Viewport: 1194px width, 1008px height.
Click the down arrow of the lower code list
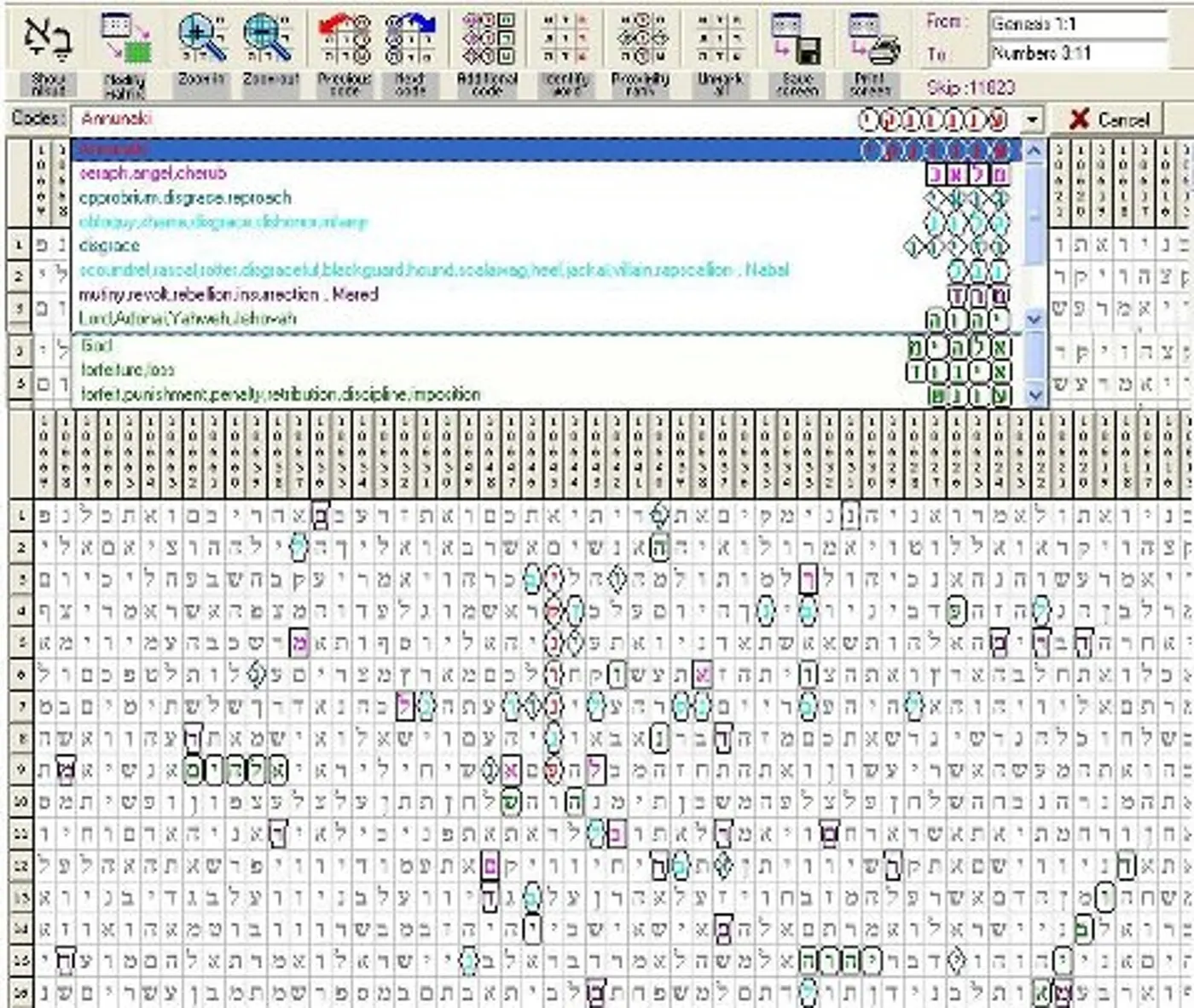point(1035,395)
